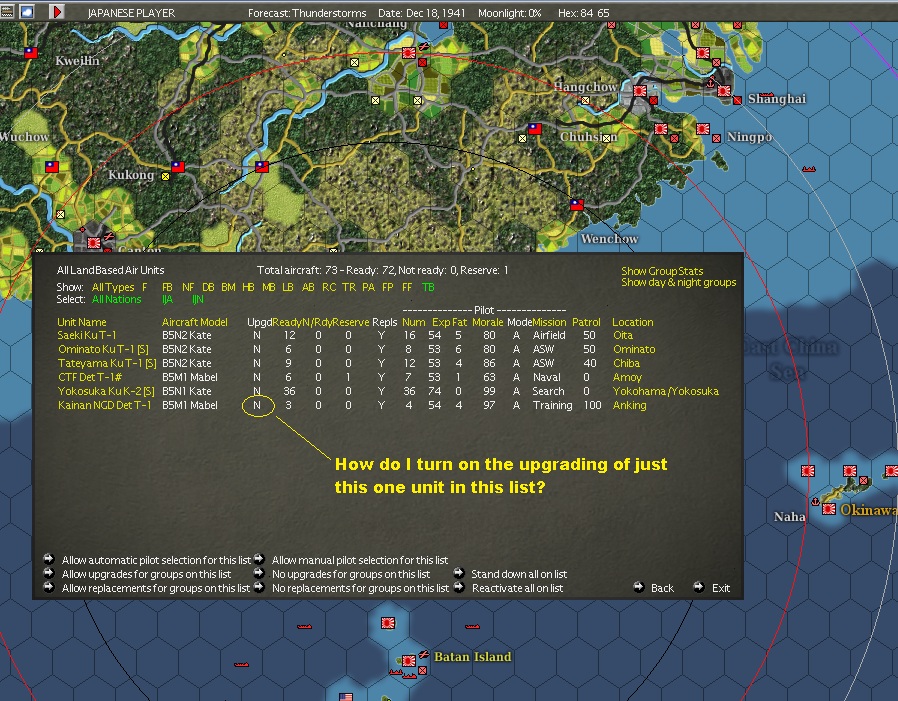This screenshot has width=898, height=701.
Task: Go to location Amoy
Action: click(627, 377)
